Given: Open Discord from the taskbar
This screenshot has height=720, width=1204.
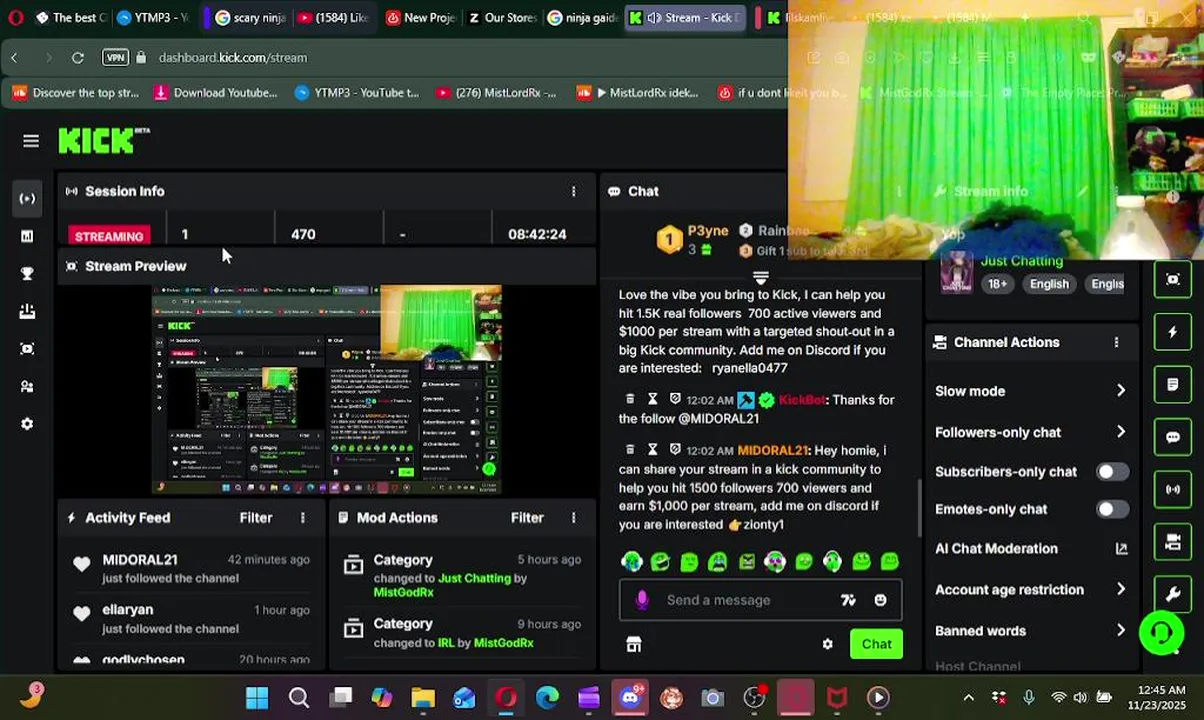Looking at the screenshot, I should click(630, 698).
